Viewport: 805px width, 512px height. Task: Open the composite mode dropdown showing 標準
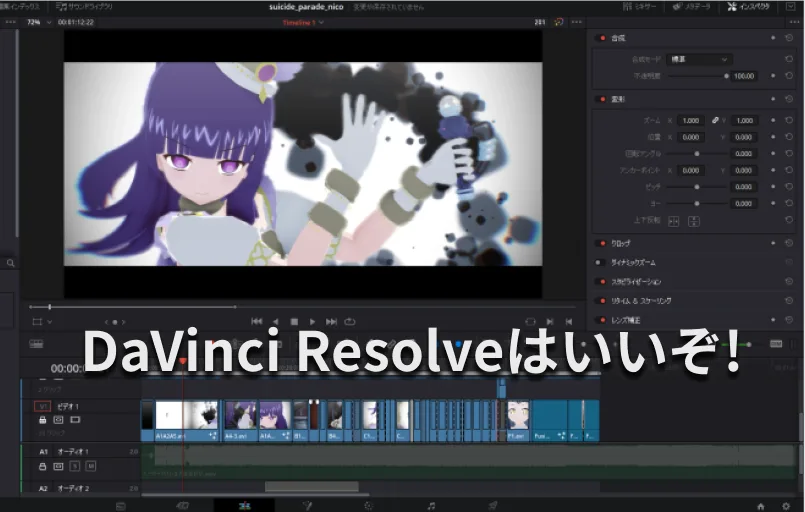pos(700,59)
